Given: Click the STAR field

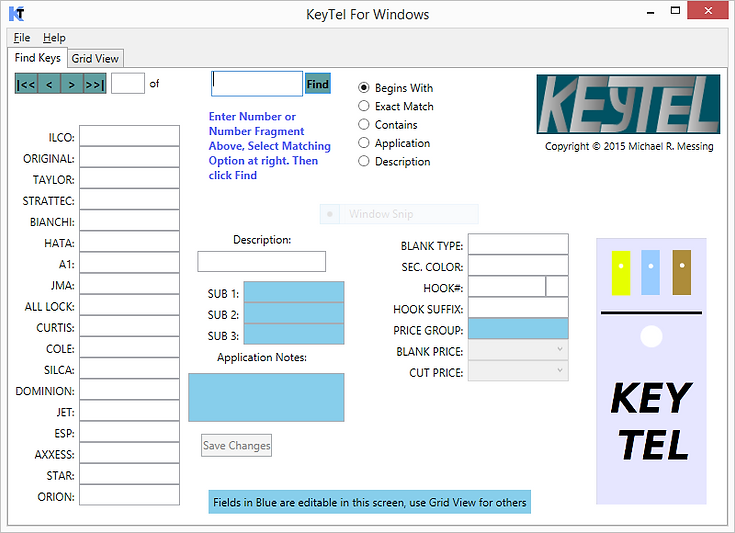Looking at the screenshot, I should point(129,474).
